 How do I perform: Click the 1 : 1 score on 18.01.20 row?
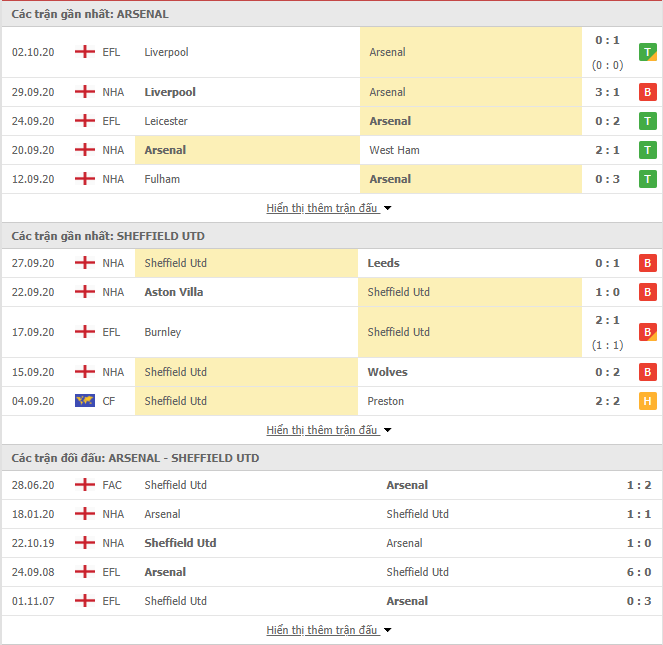[x=639, y=514]
